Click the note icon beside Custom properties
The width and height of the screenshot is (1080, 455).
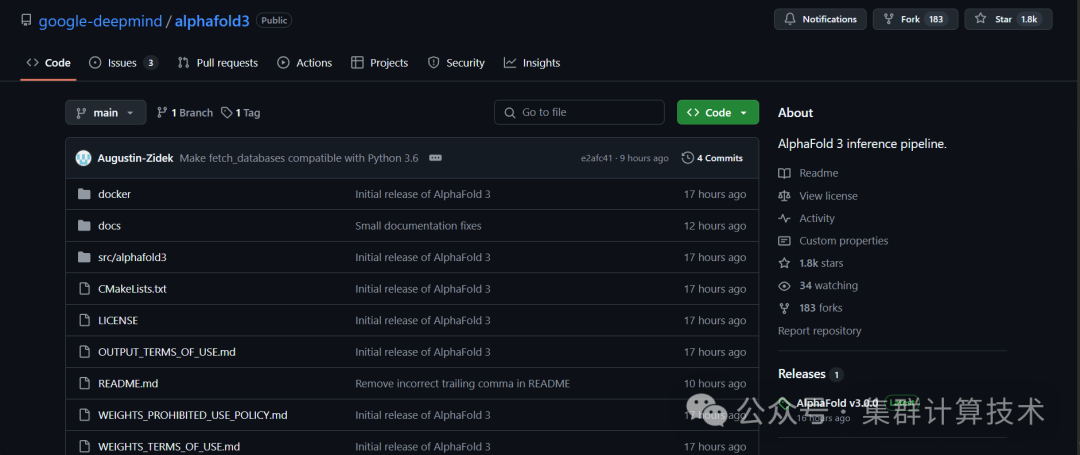tap(784, 241)
